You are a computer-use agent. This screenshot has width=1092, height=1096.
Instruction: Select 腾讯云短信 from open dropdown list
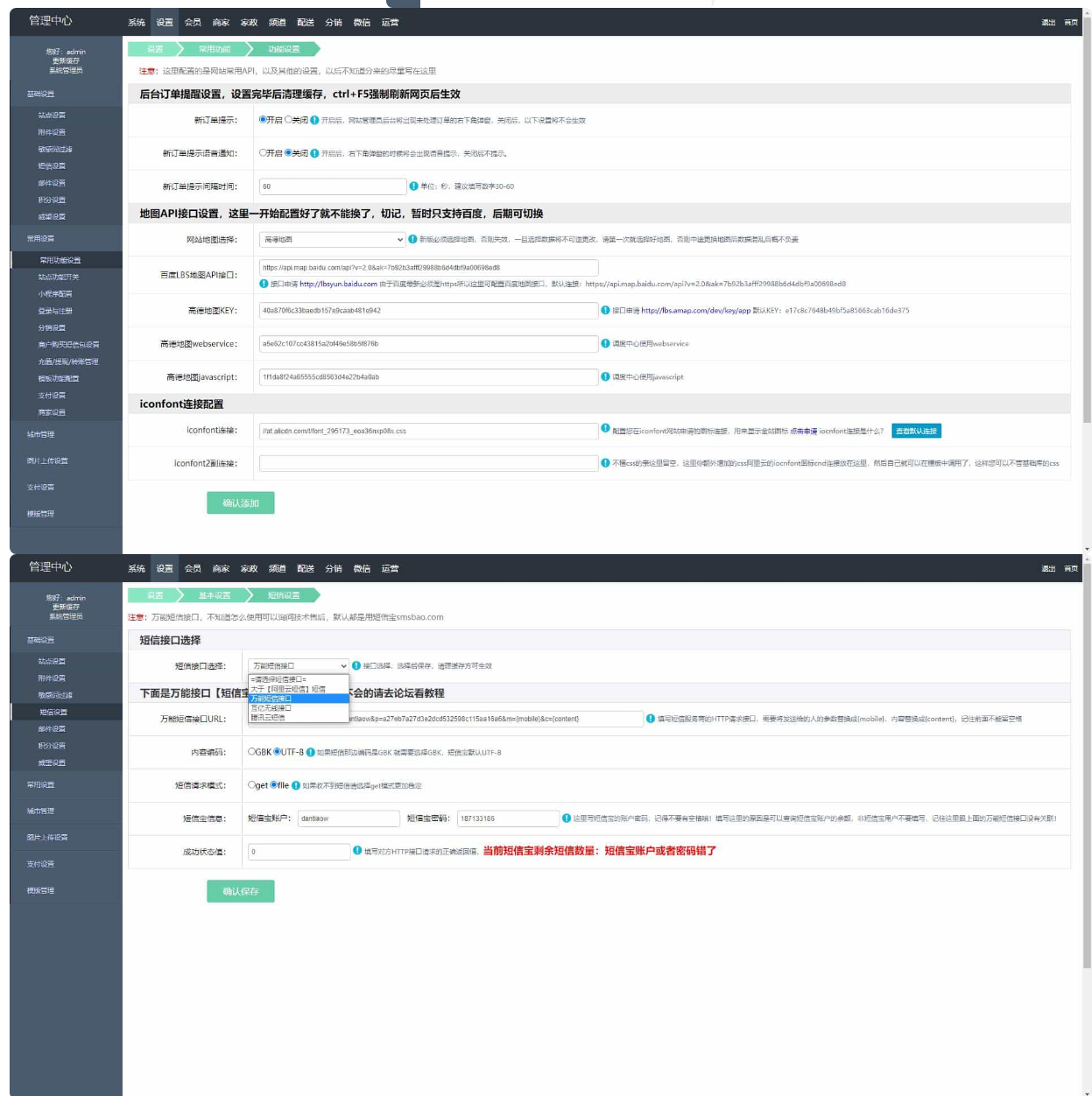268,718
